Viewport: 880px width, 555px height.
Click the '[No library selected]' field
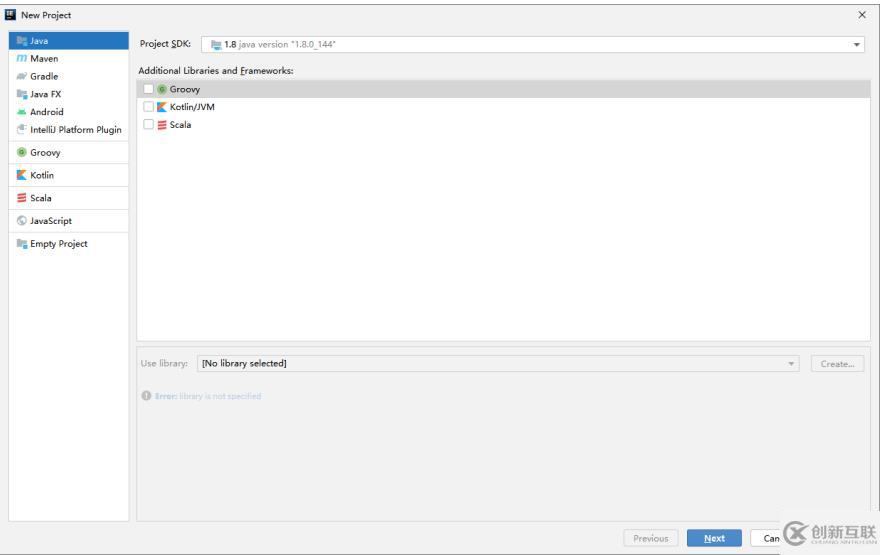point(498,364)
